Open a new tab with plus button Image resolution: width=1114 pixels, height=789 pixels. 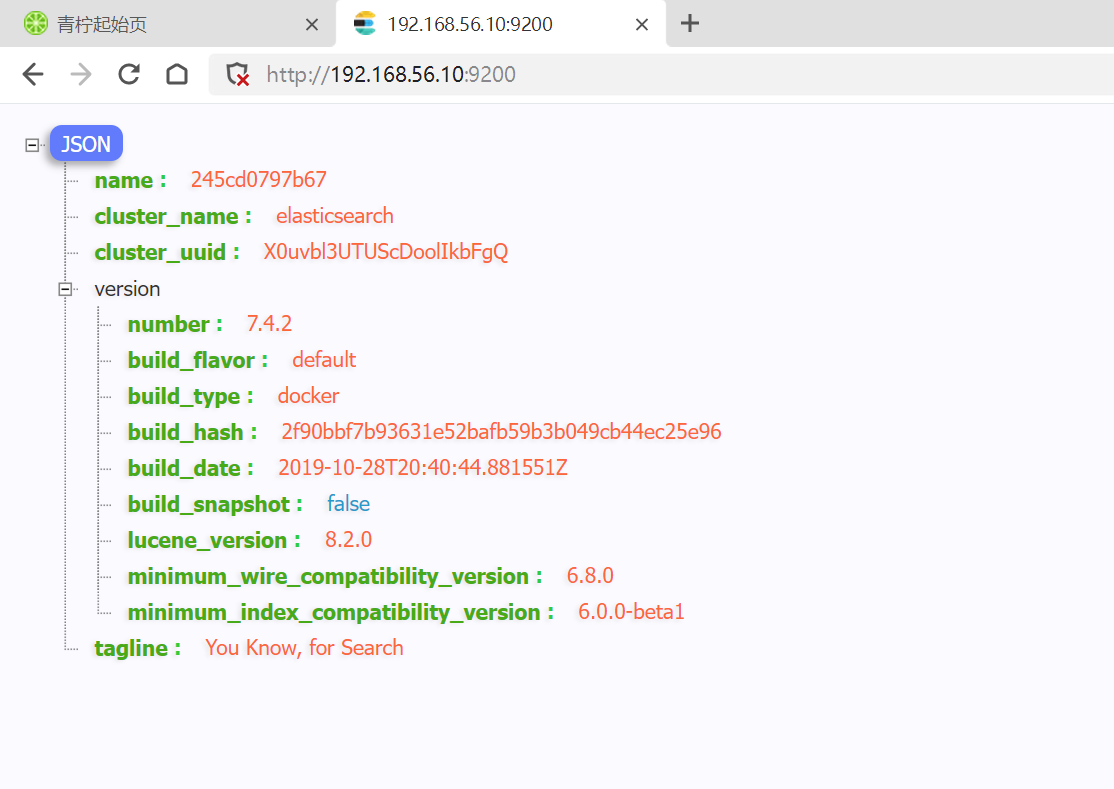pos(689,23)
